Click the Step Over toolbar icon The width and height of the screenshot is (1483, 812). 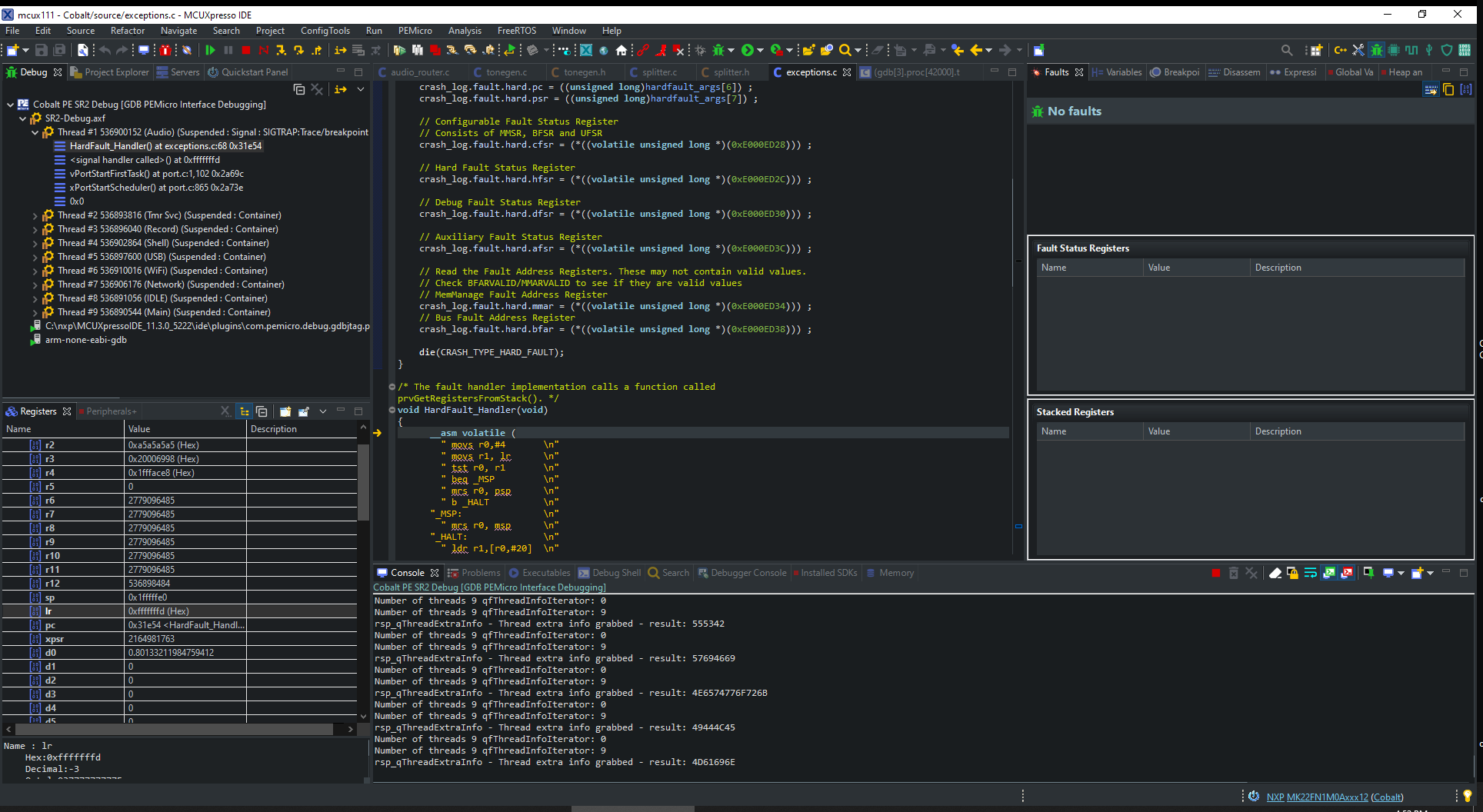tap(298, 51)
